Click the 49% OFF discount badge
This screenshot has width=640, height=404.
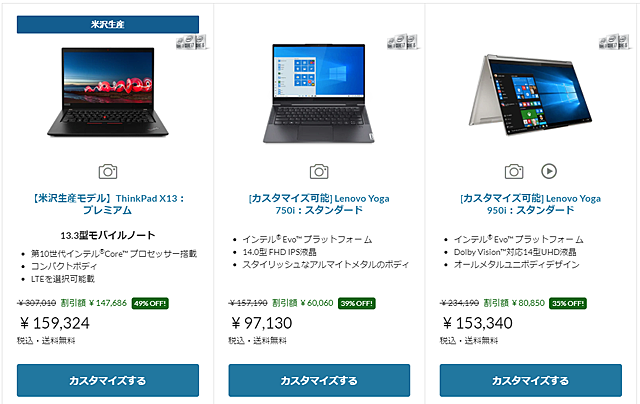coord(150,303)
